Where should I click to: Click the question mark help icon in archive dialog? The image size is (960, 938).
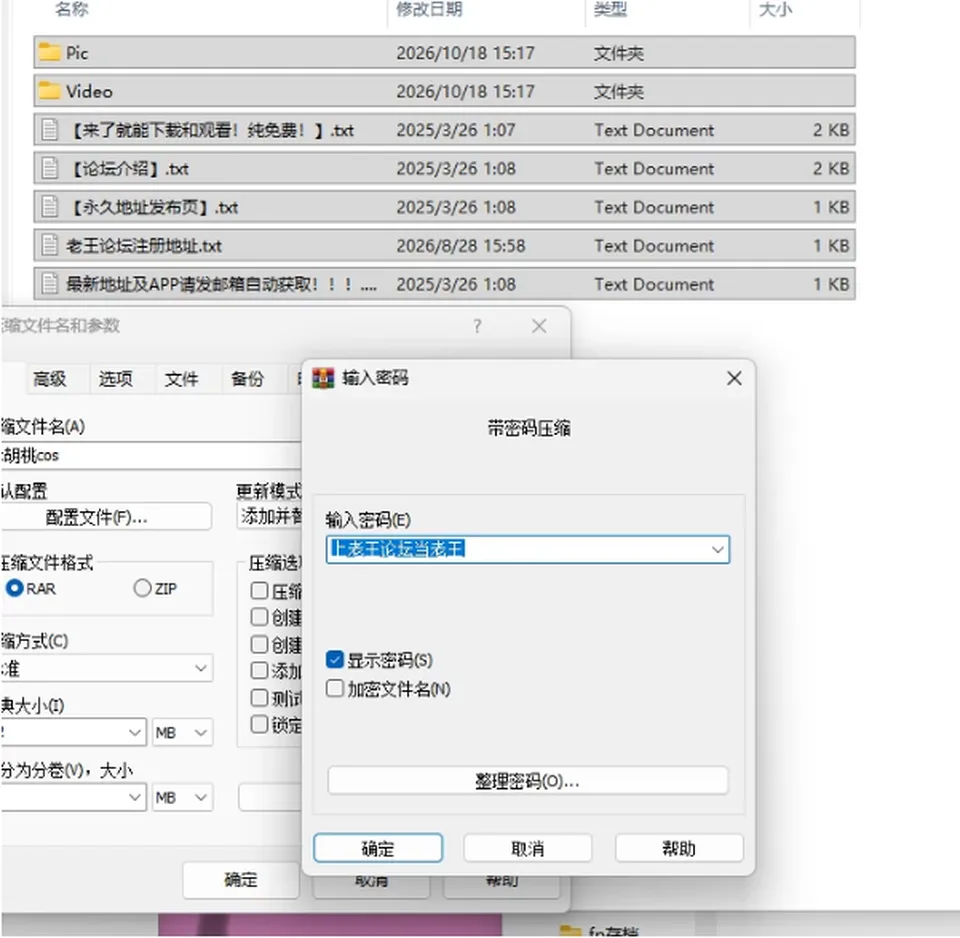(477, 326)
